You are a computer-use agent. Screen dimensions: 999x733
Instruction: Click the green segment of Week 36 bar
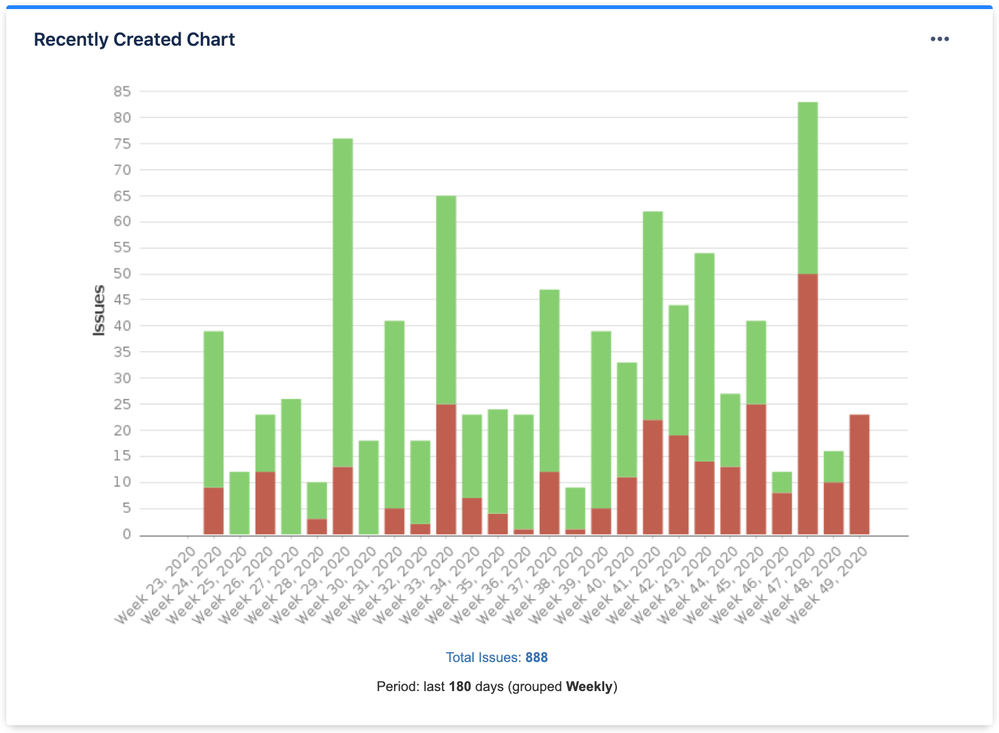coord(524,472)
